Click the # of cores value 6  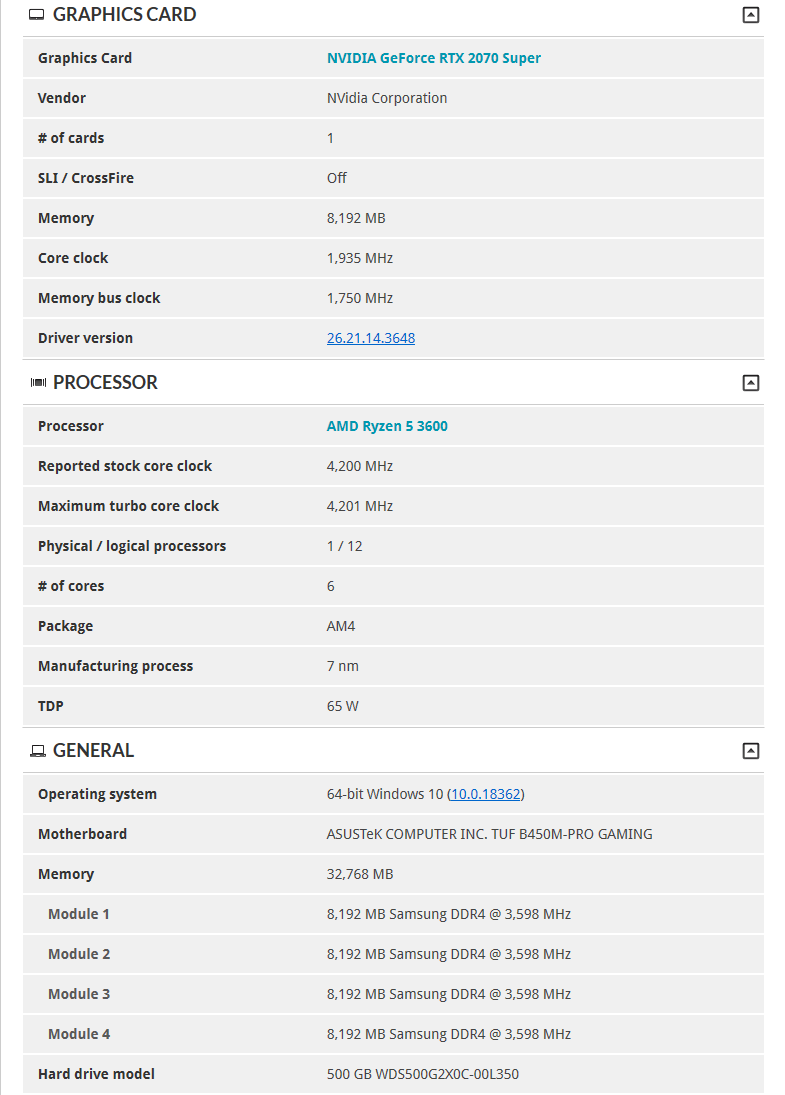(330, 586)
